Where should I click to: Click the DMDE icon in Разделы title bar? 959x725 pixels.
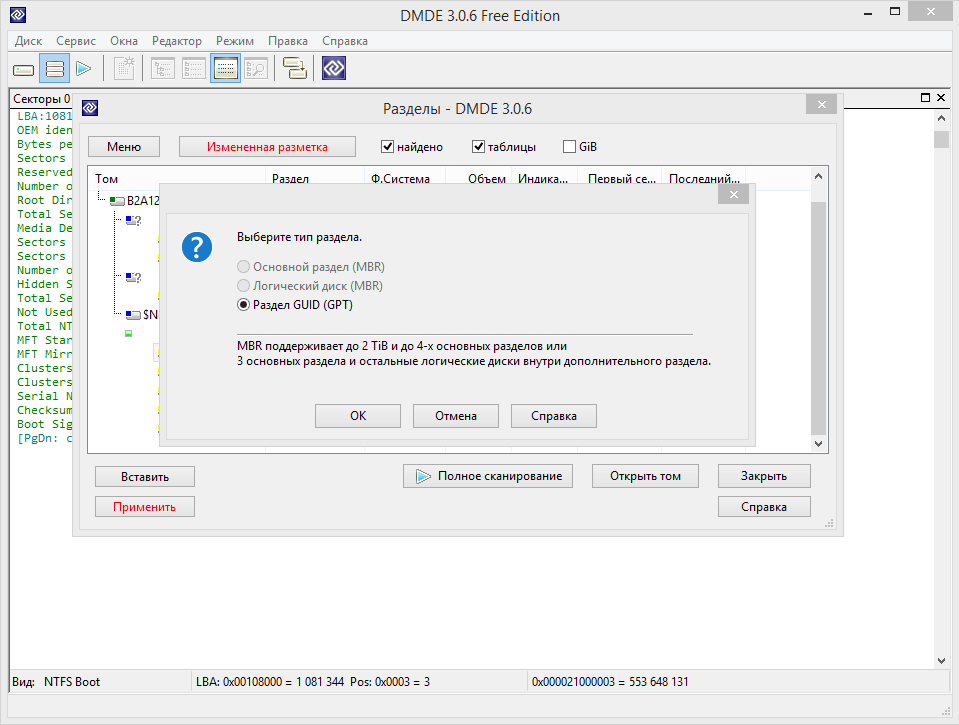pyautogui.click(x=91, y=108)
